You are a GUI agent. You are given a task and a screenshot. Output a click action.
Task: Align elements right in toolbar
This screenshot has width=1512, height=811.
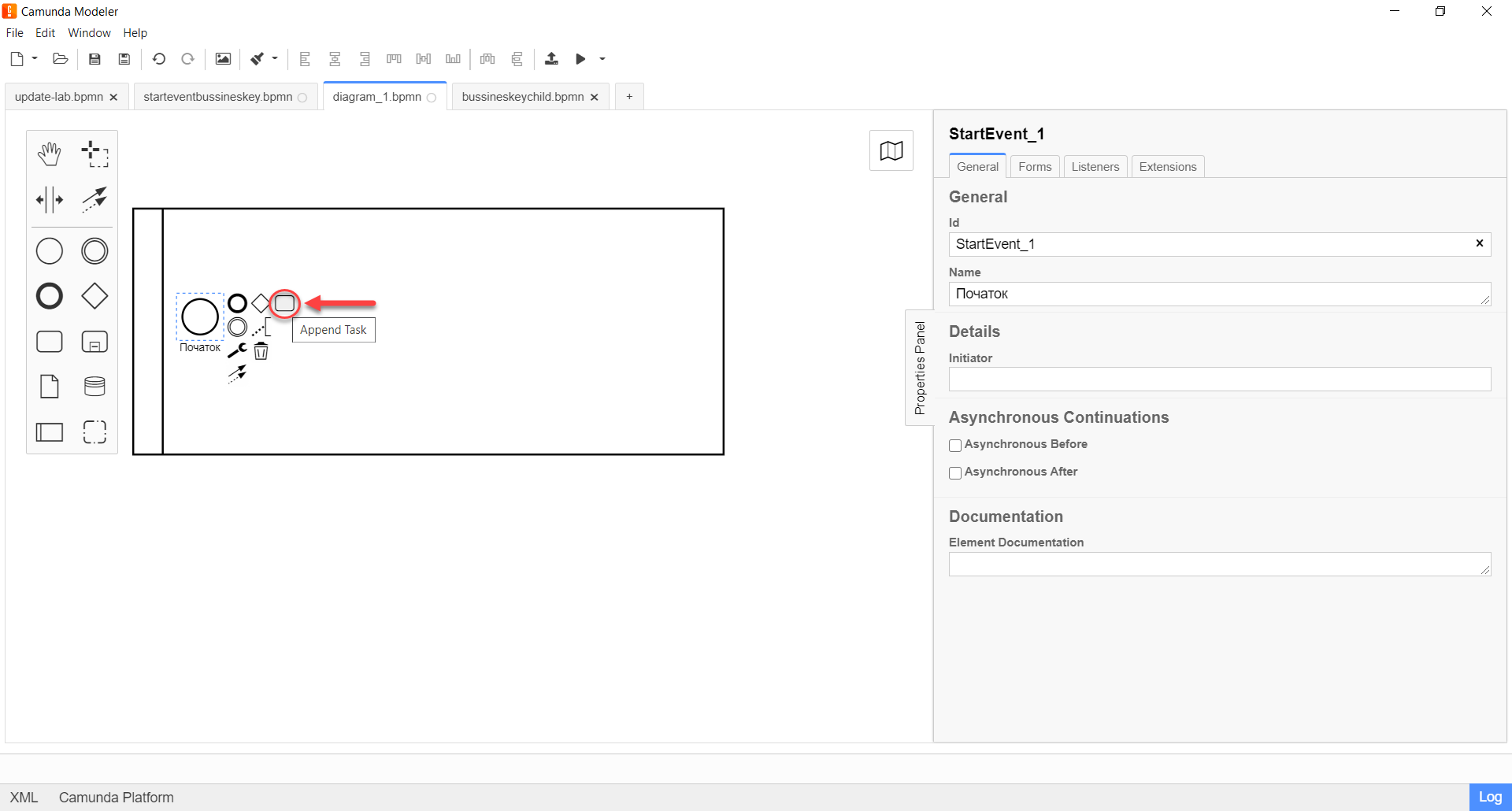(x=365, y=59)
